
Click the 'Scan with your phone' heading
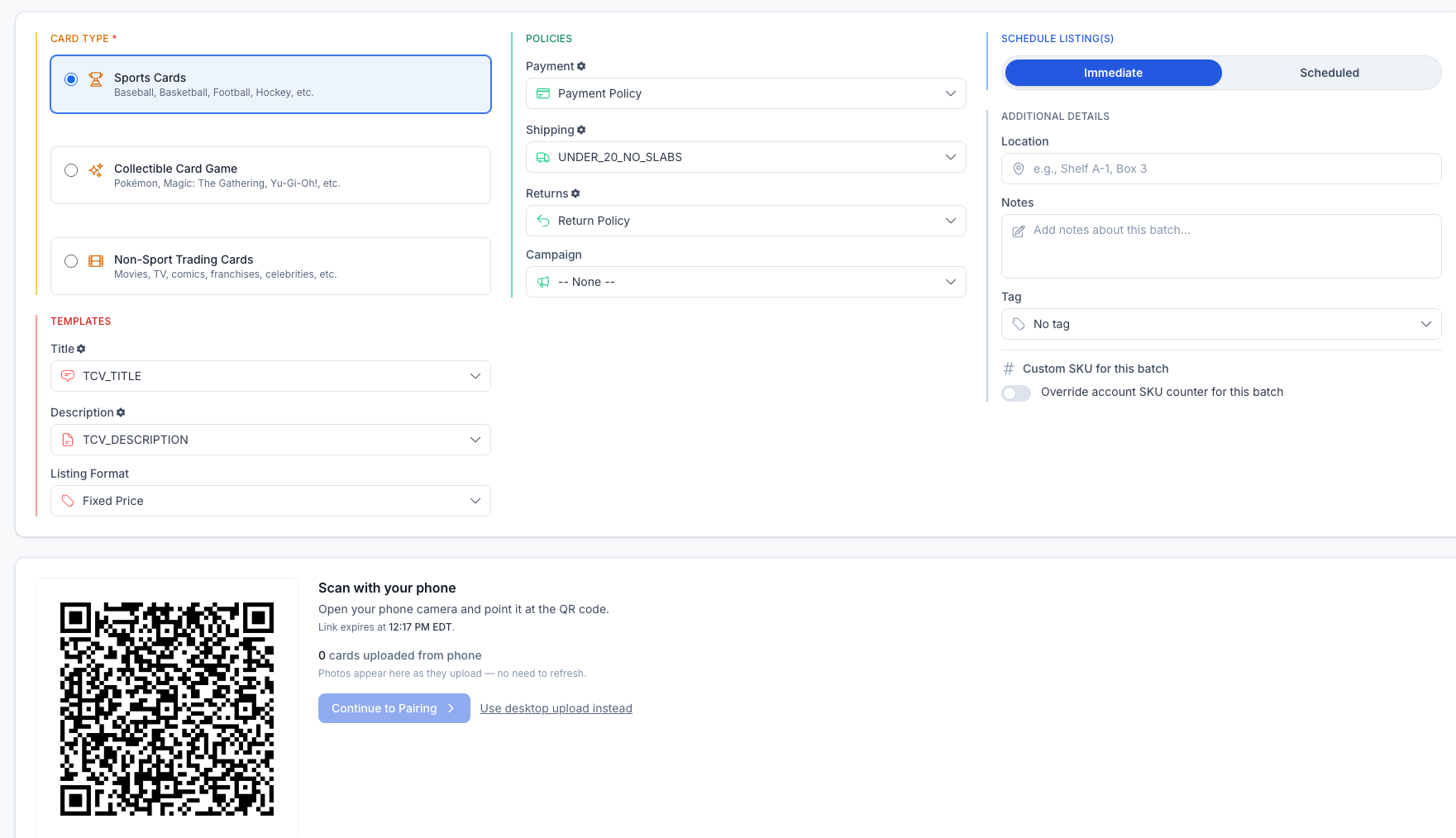tap(387, 588)
